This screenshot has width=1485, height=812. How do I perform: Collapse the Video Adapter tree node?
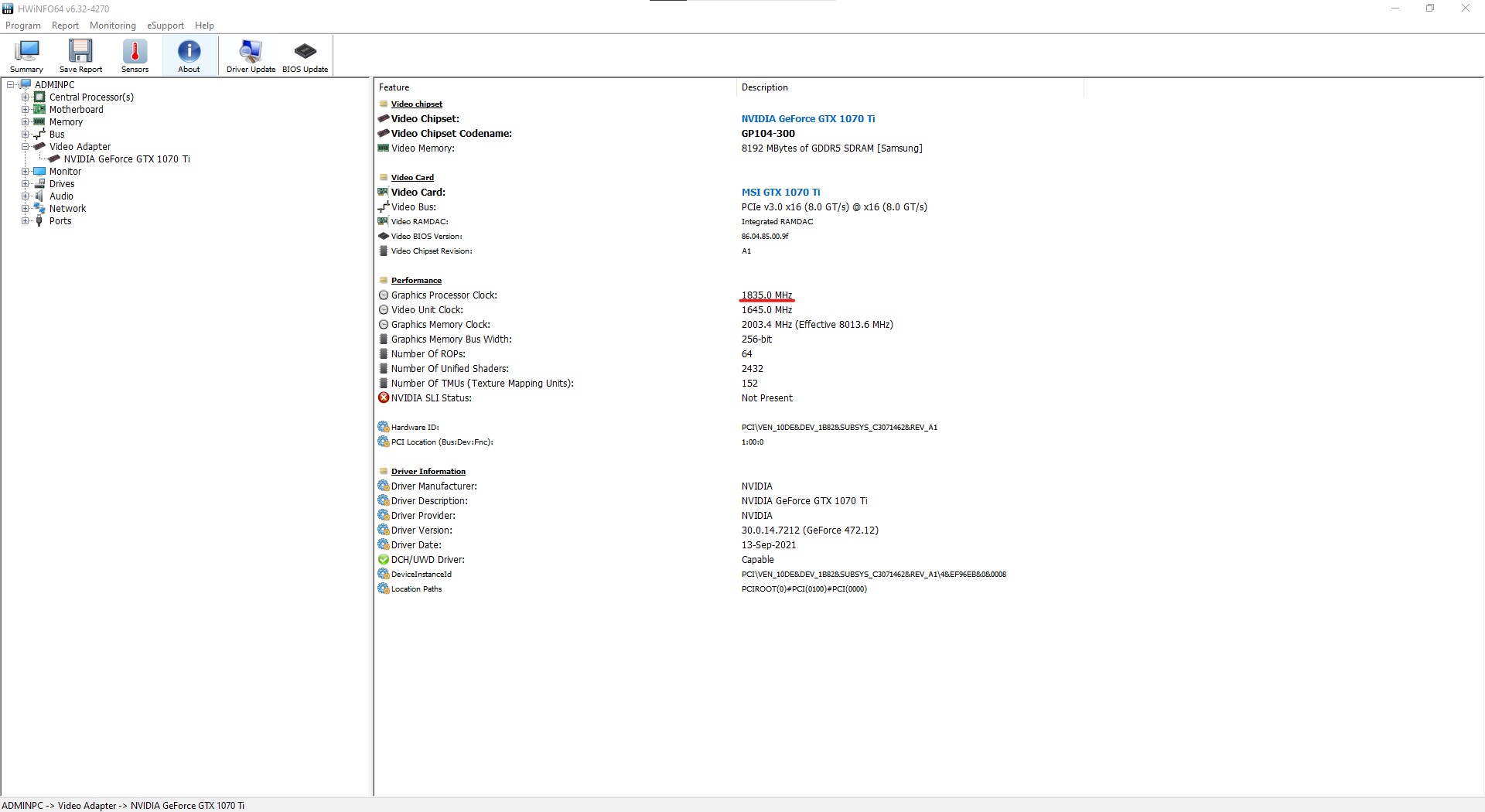pyautogui.click(x=25, y=146)
